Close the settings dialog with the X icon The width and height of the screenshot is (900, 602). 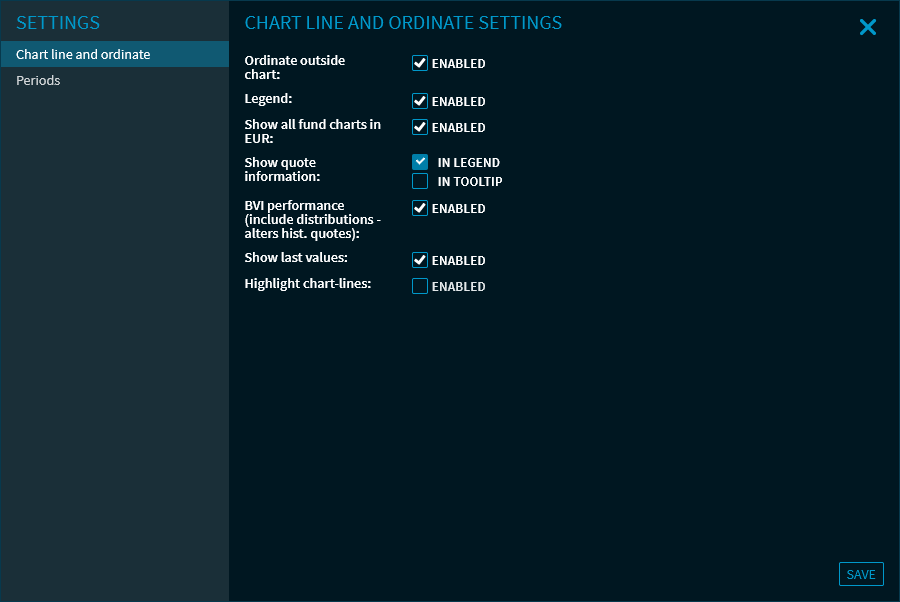[x=867, y=28]
